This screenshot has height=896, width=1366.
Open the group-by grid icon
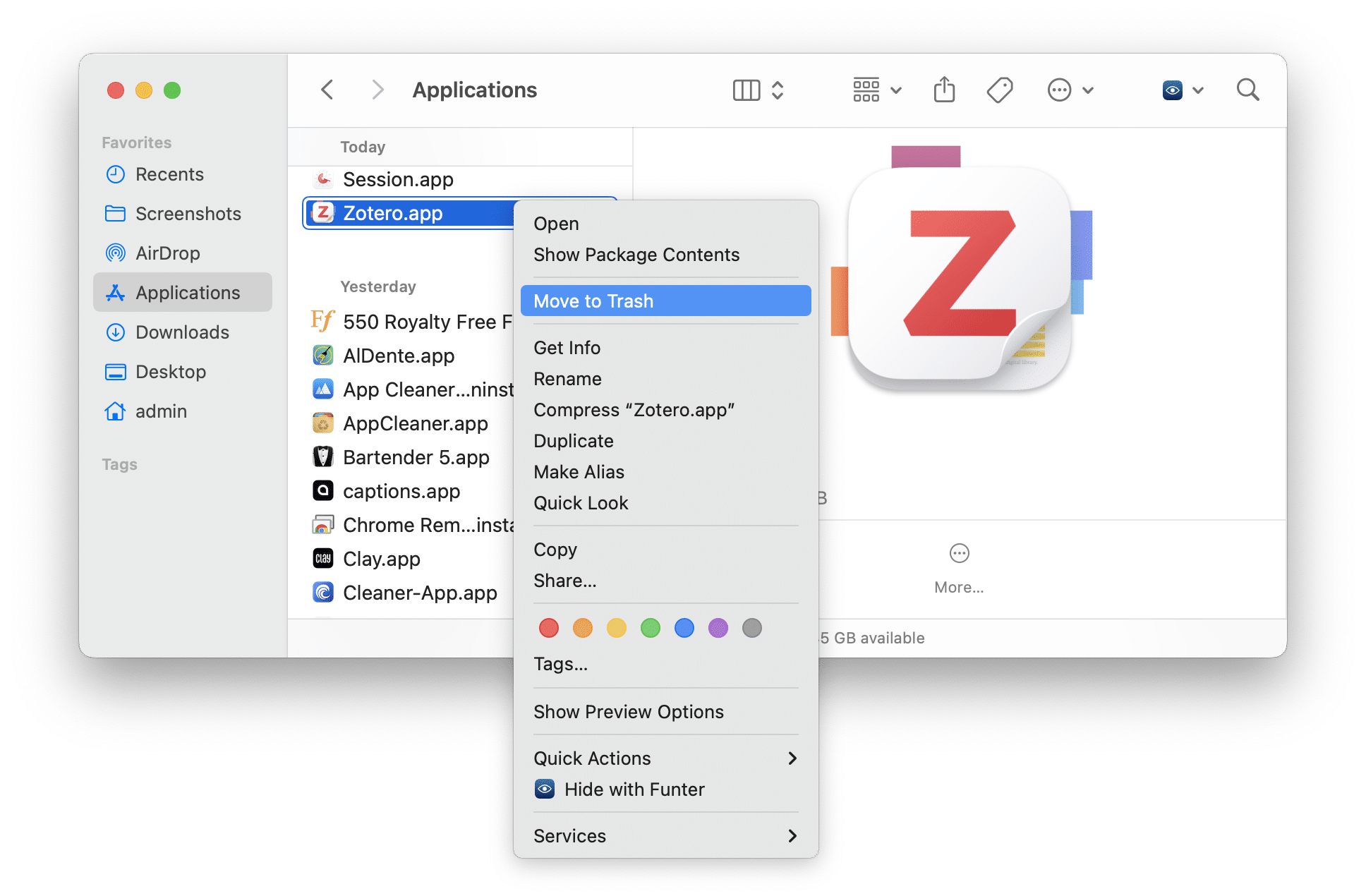click(x=866, y=90)
